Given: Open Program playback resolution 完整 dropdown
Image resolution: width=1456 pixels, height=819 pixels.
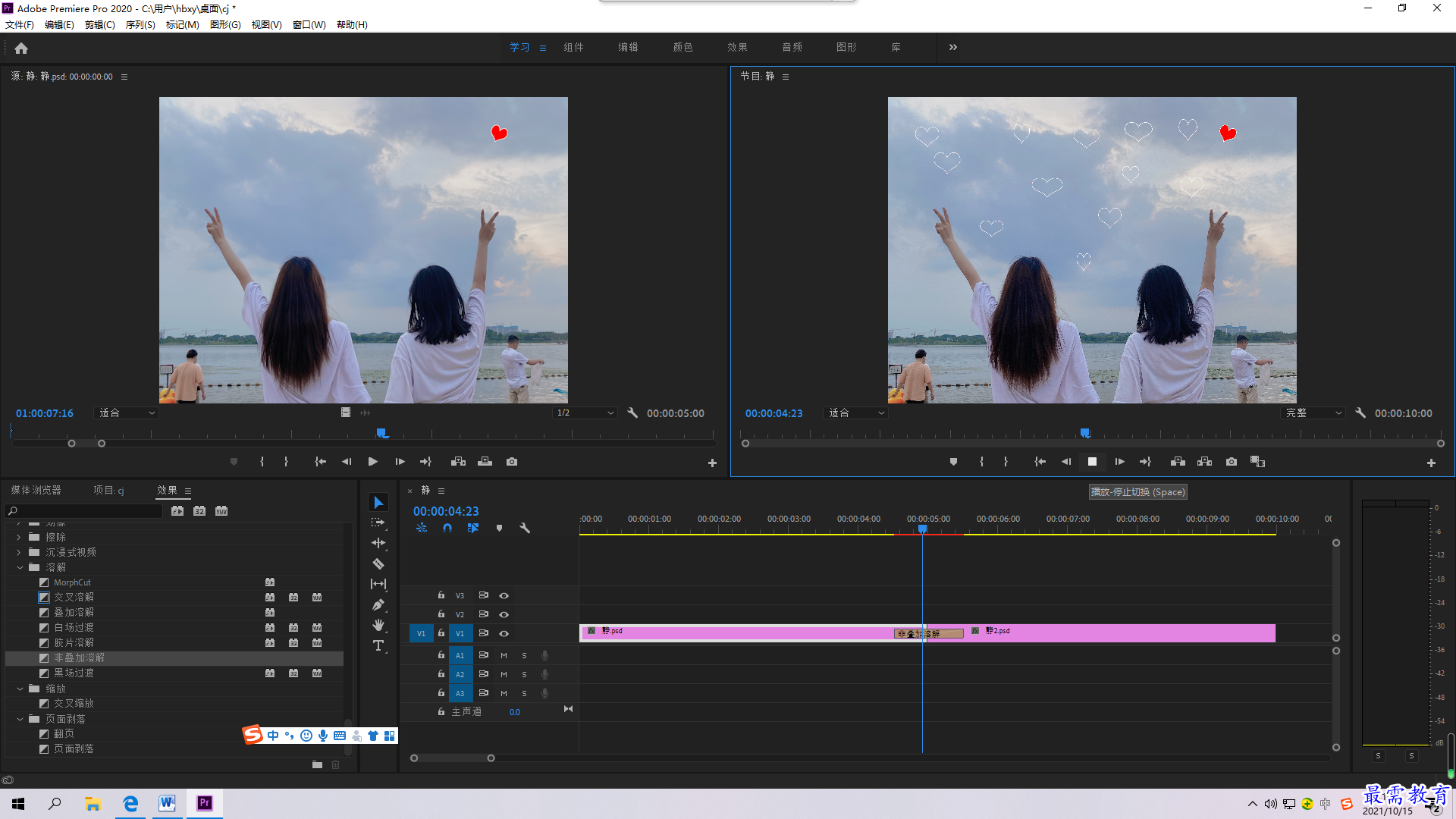Looking at the screenshot, I should [1313, 413].
